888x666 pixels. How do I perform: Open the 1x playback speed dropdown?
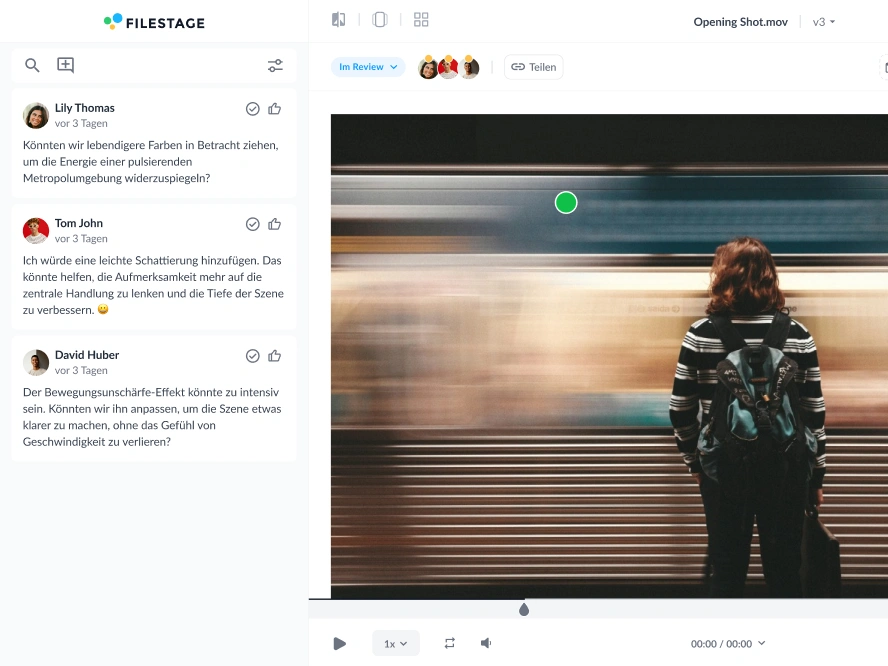396,644
